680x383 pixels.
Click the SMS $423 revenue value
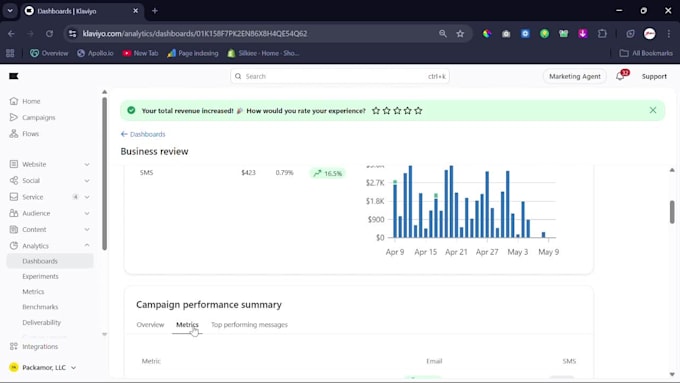(x=248, y=173)
